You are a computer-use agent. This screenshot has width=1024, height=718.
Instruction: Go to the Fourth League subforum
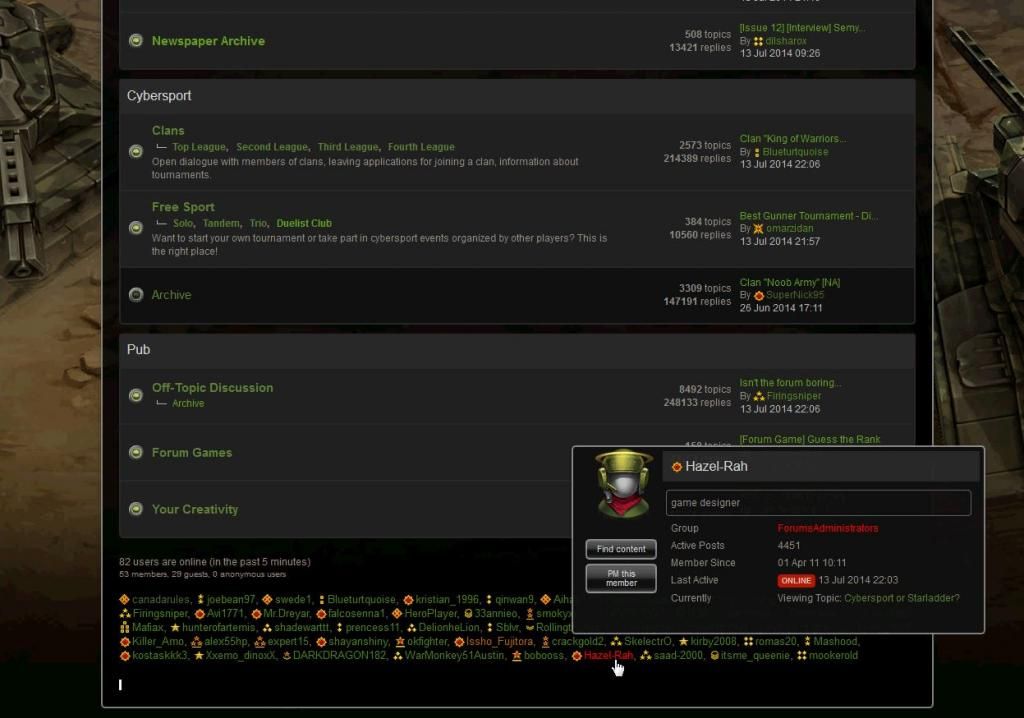[420, 147]
